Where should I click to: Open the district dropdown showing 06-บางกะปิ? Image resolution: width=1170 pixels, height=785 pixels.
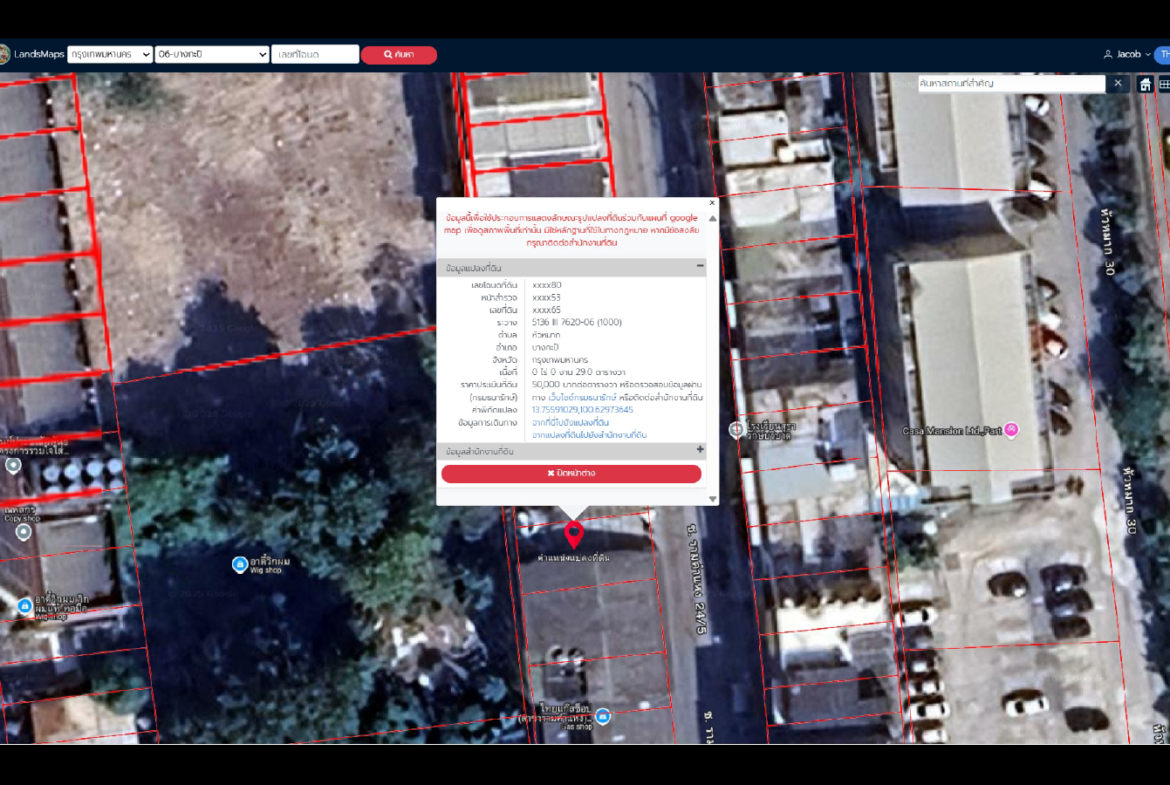213,54
